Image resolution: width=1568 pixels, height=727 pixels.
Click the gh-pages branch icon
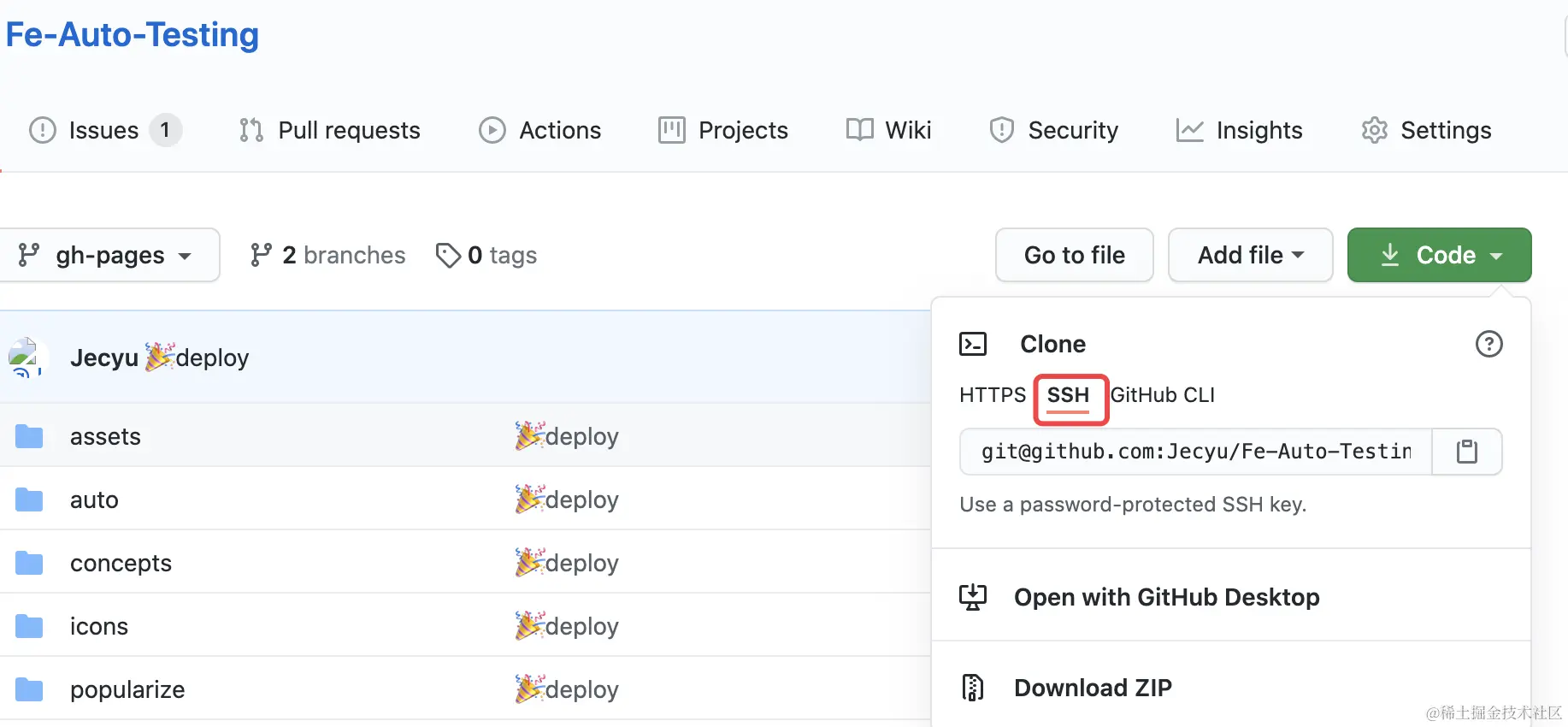point(29,255)
